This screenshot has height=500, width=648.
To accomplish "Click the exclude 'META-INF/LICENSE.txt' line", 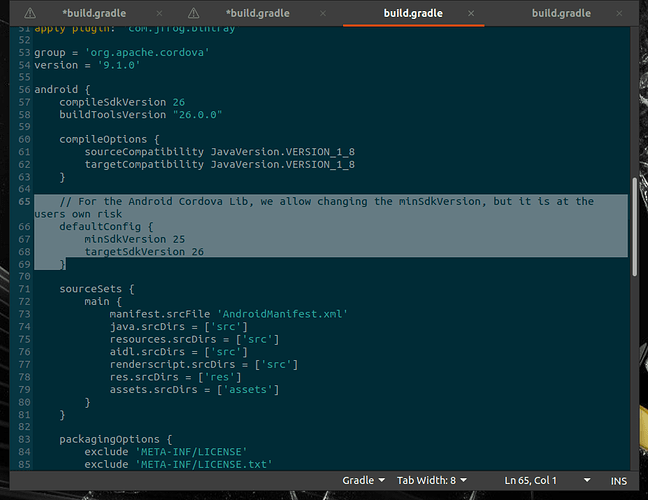I will [179, 464].
